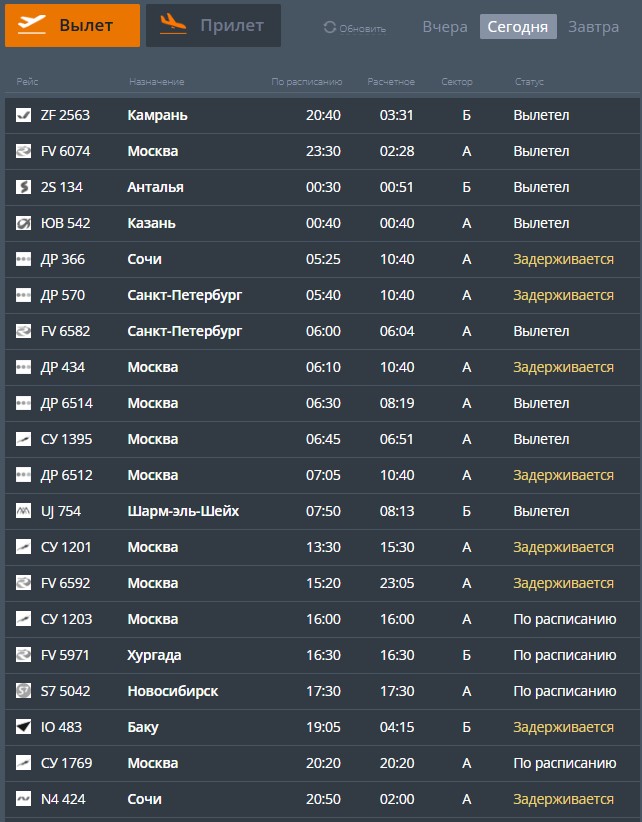Open the ДР 366 flight to Сочи
The image size is (642, 822).
(321, 259)
